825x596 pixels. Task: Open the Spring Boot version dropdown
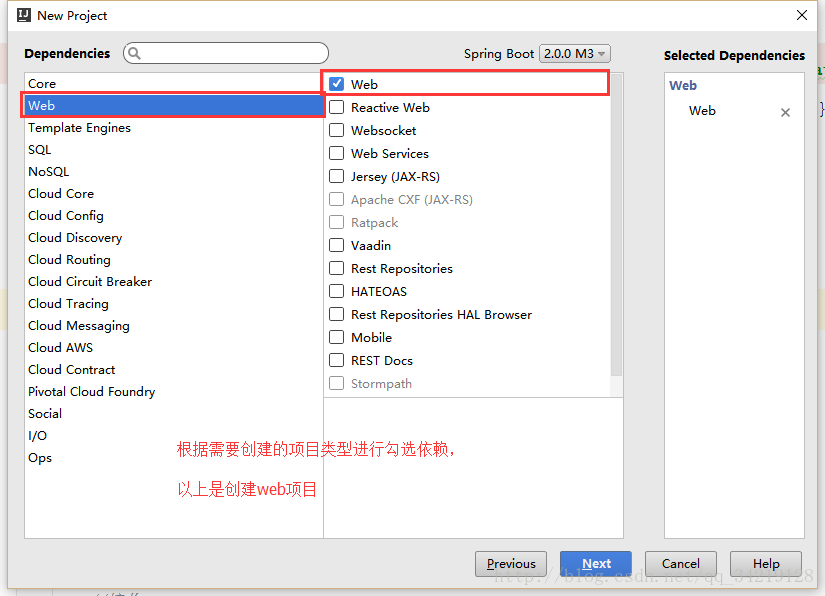pos(574,54)
